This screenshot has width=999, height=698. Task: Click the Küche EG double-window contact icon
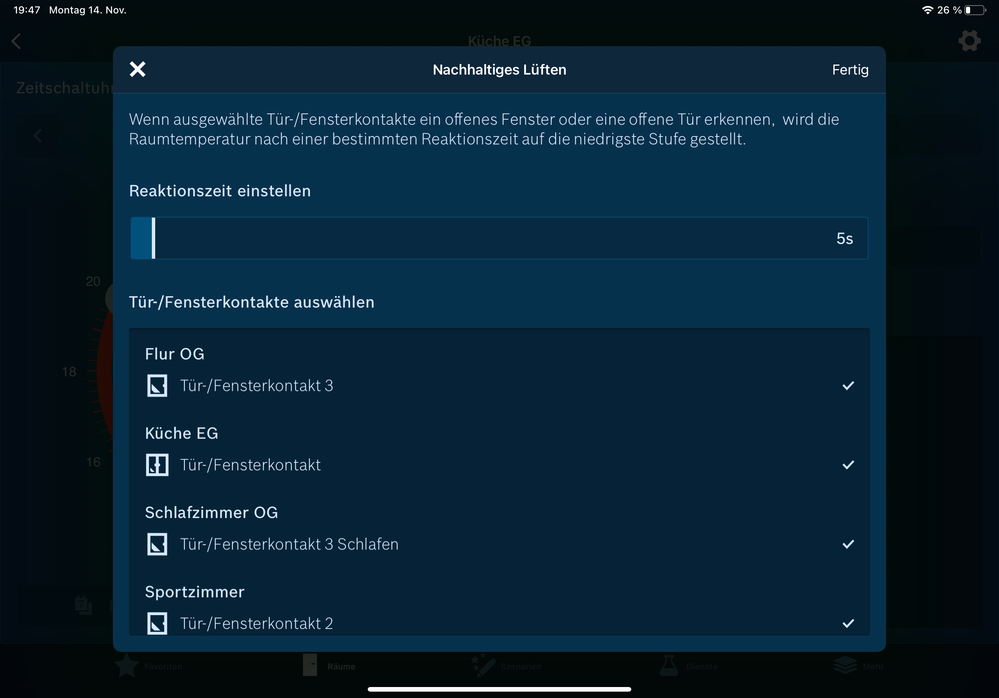[157, 465]
